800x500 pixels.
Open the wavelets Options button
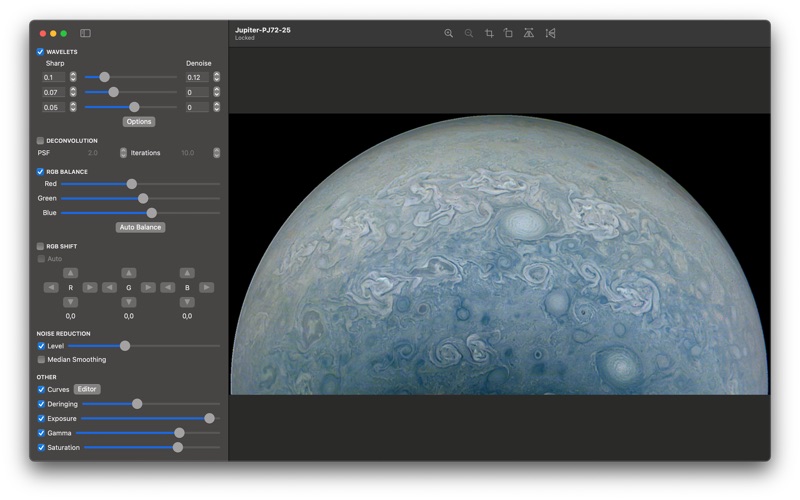[x=139, y=121]
